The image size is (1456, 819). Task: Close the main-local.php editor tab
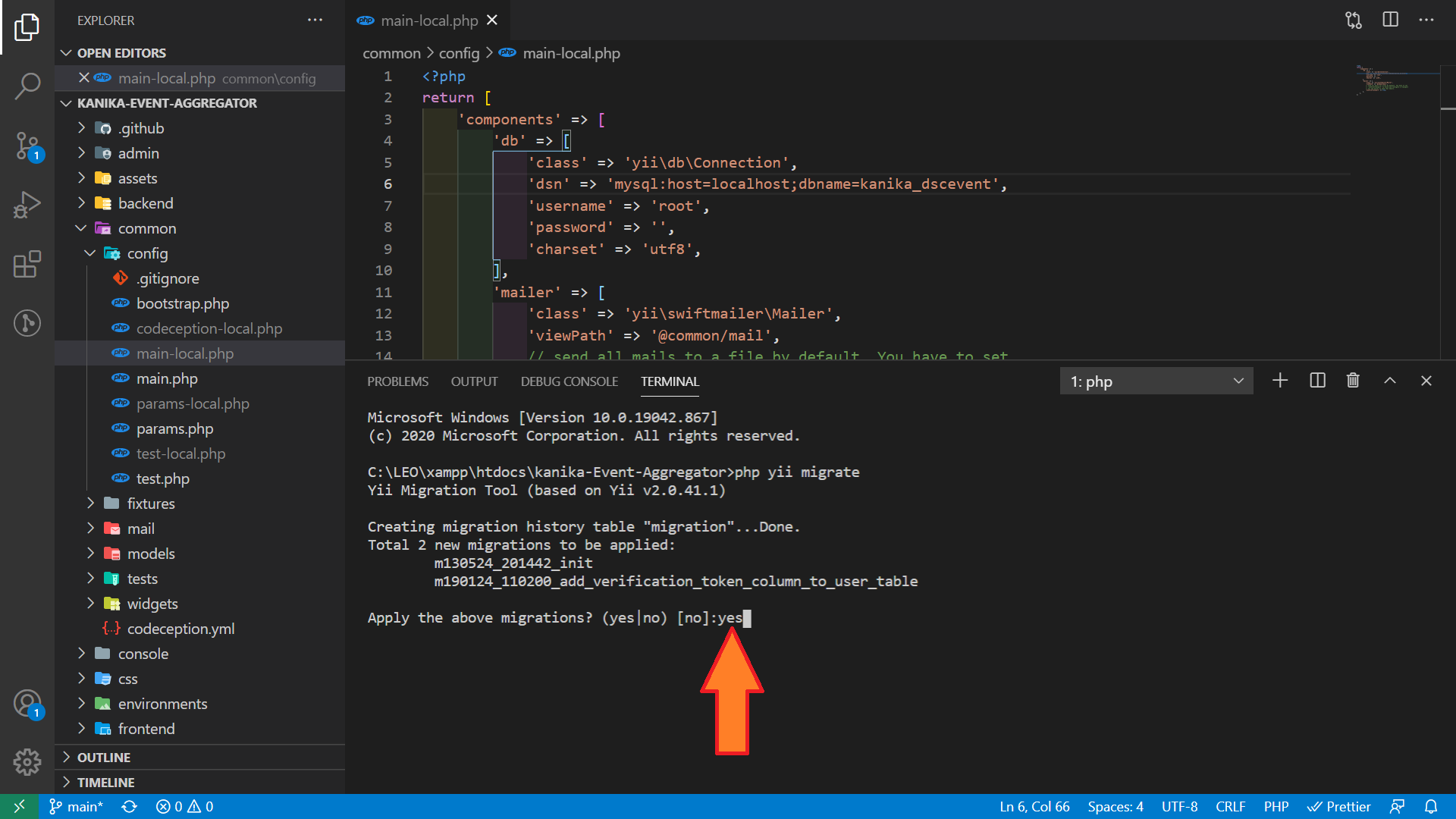click(x=492, y=20)
